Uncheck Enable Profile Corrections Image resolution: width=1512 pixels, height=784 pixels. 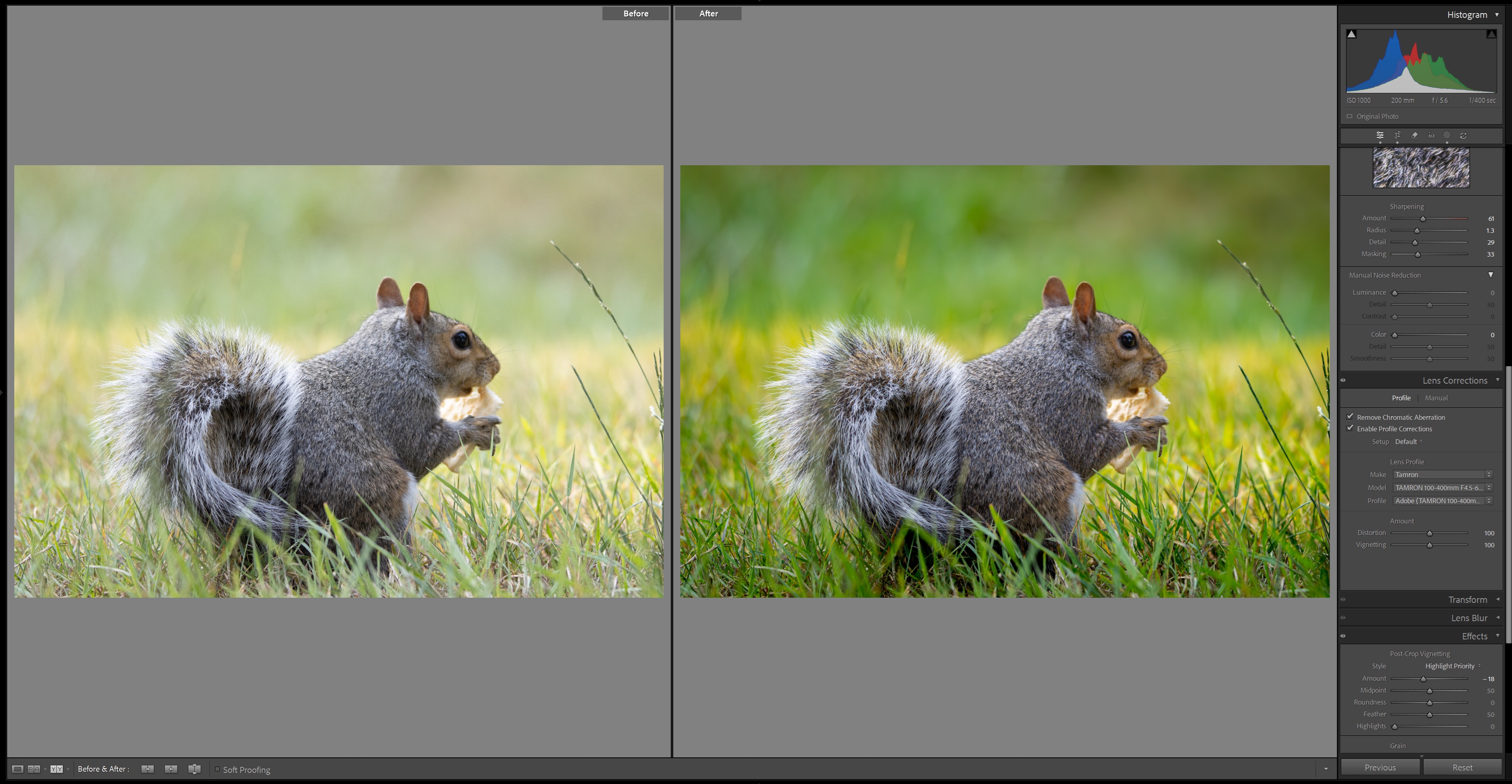[1350, 429]
